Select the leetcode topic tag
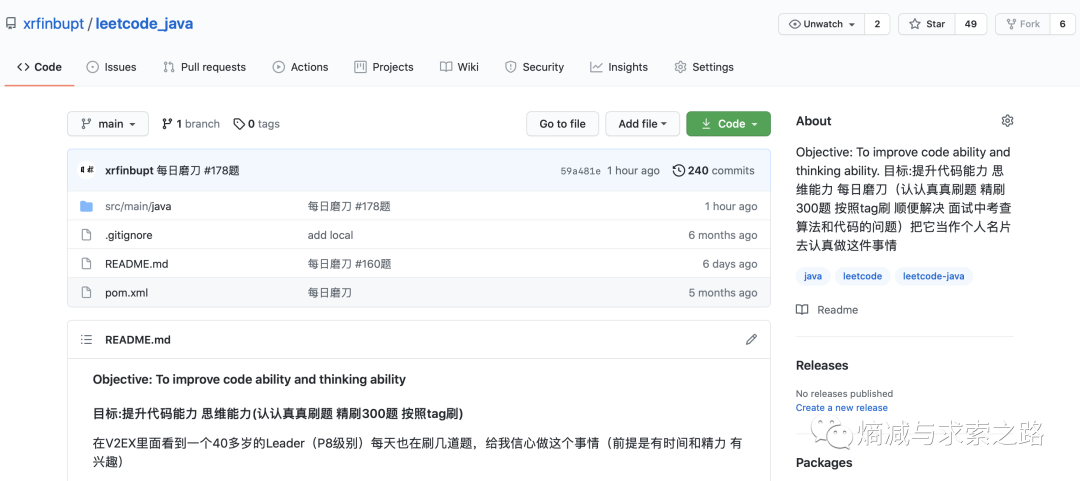Viewport: 1080px width, 481px height. [862, 276]
